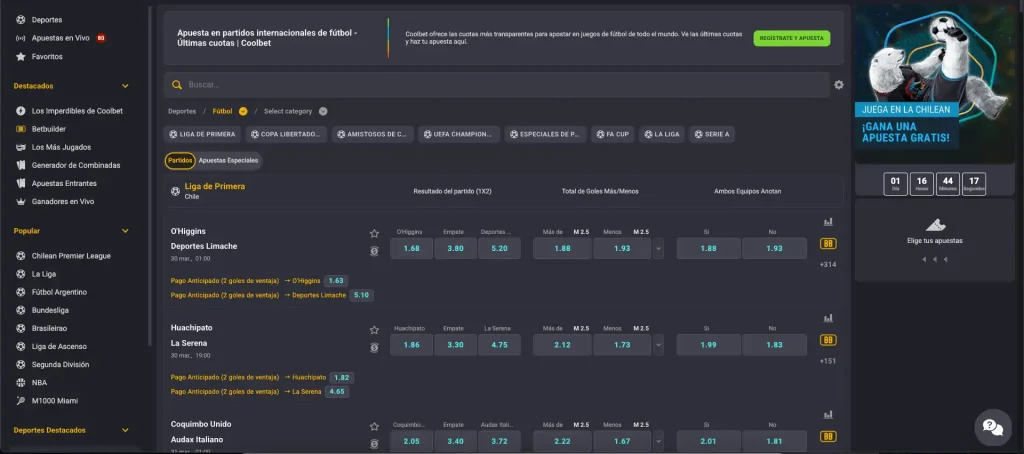Select Both teams score Si 1.99
Screen dimensions: 1024x454
point(709,345)
